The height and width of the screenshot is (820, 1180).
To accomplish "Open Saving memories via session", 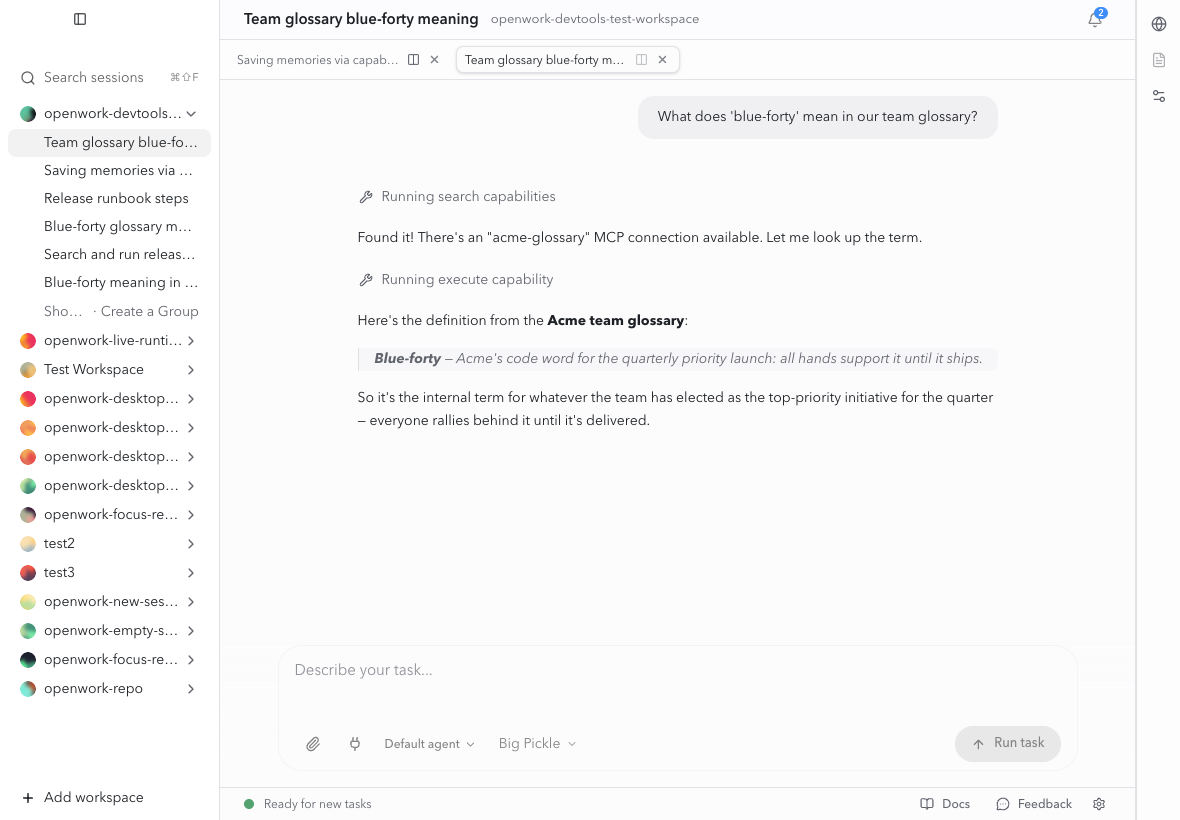I will 118,171.
